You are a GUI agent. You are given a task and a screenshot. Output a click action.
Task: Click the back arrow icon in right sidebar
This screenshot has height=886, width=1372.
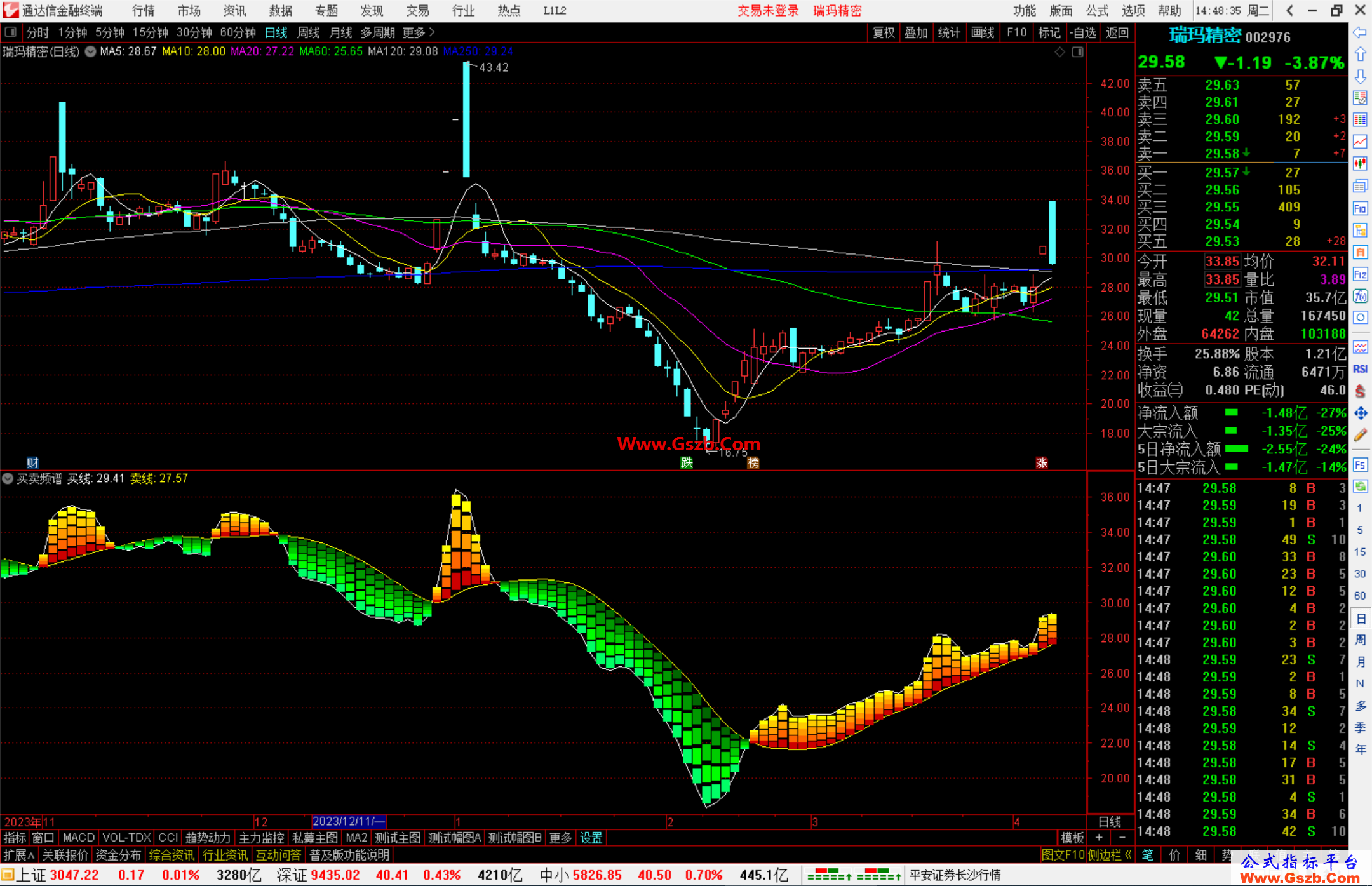point(1360,32)
